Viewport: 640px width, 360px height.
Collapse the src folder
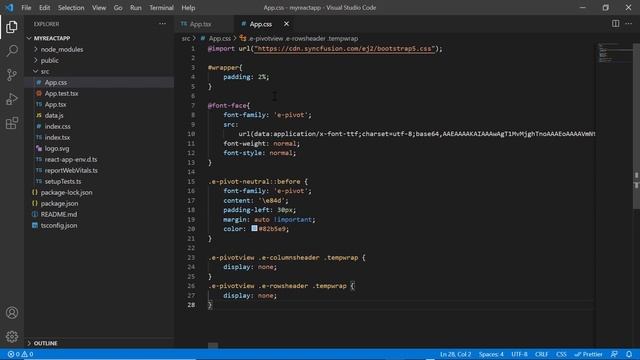(44, 71)
